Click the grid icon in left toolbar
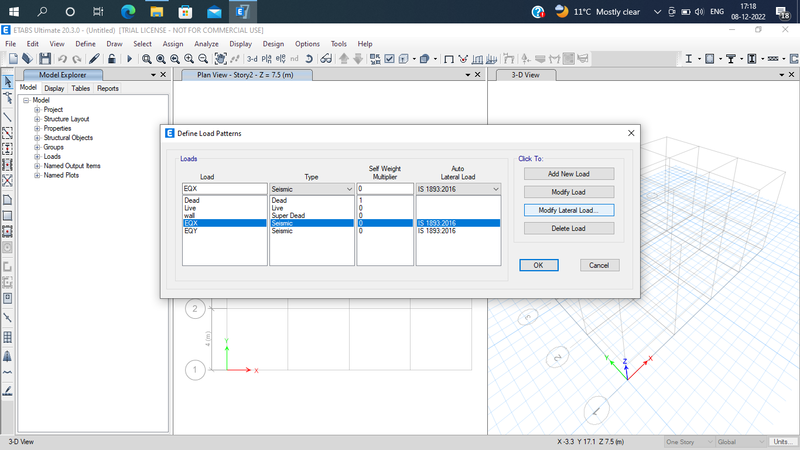800x450 pixels. pos(8,337)
